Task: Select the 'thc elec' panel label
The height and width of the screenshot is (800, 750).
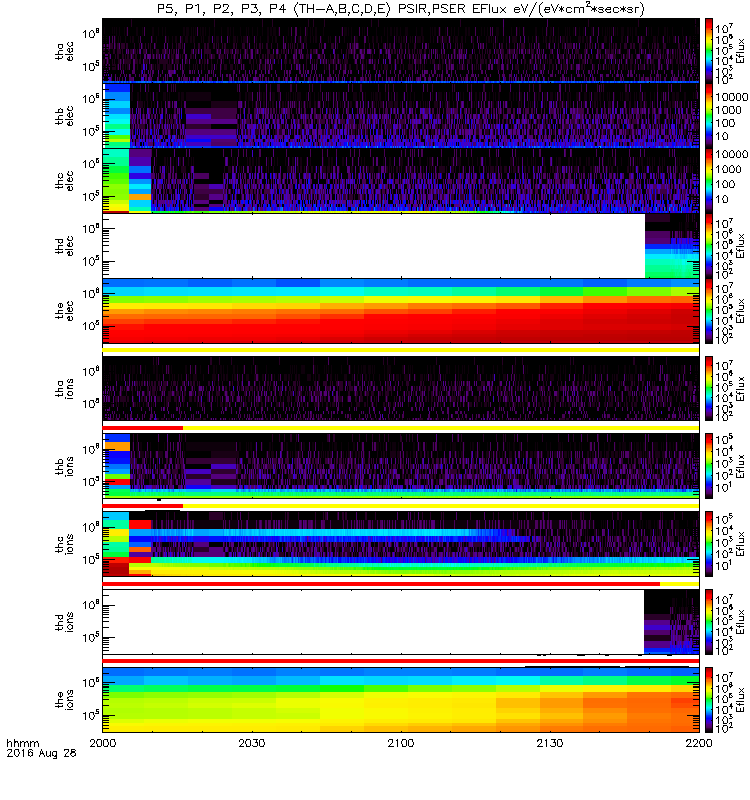Action: 65,181
